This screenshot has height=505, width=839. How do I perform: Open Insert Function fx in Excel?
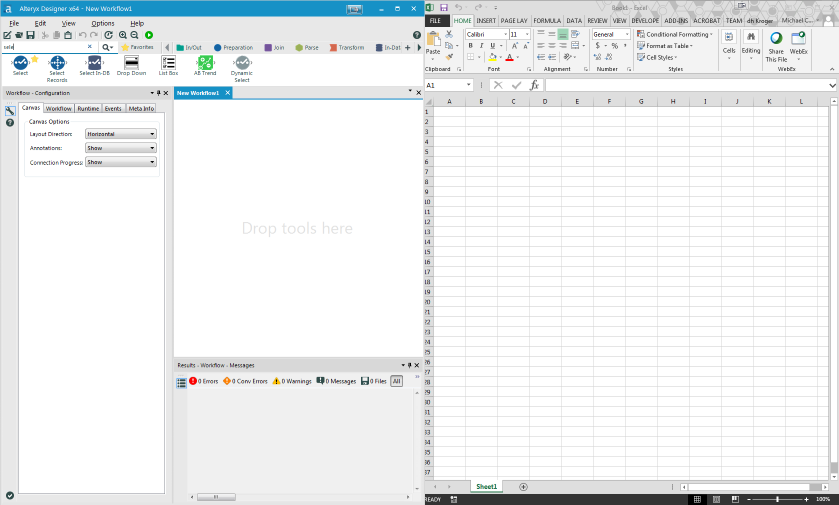click(x=534, y=85)
